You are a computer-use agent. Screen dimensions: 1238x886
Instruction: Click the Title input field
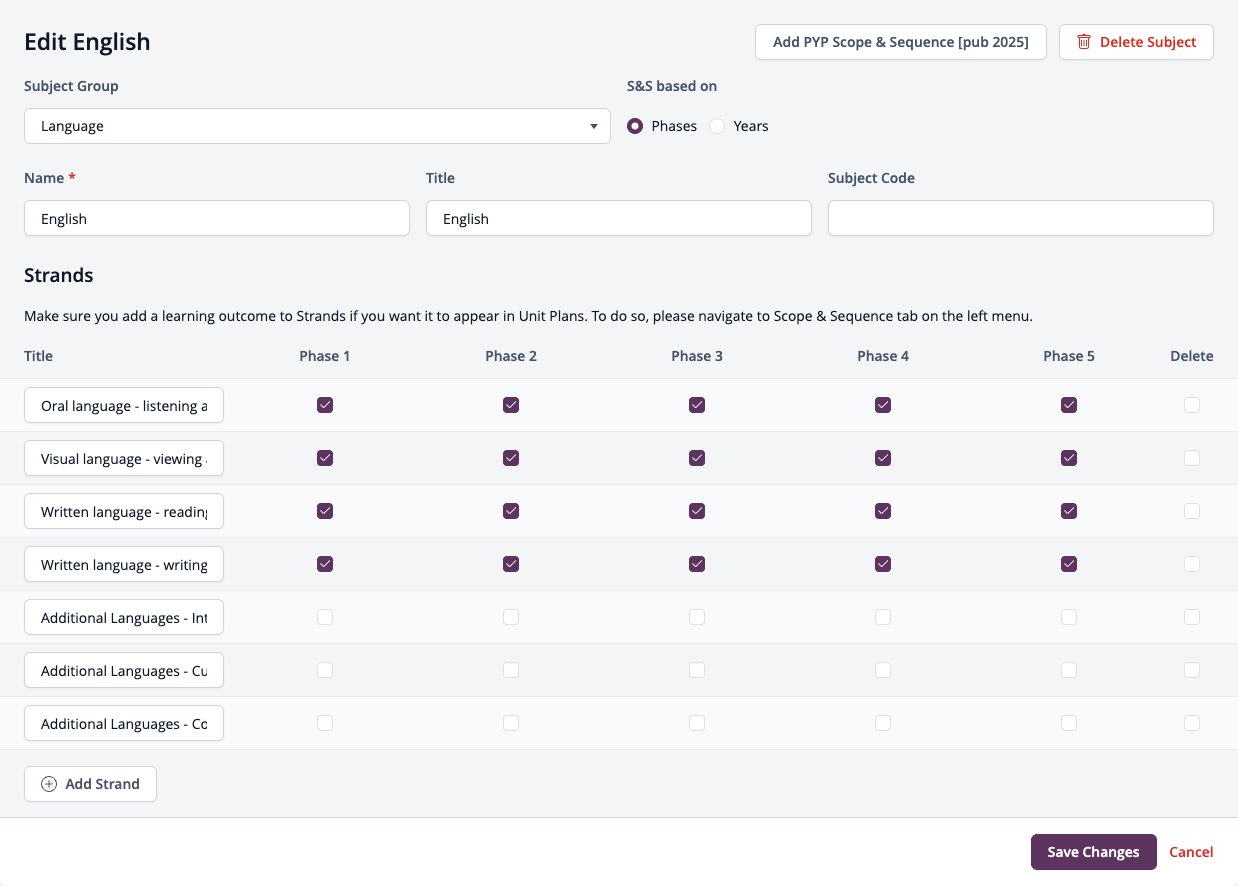coord(619,218)
